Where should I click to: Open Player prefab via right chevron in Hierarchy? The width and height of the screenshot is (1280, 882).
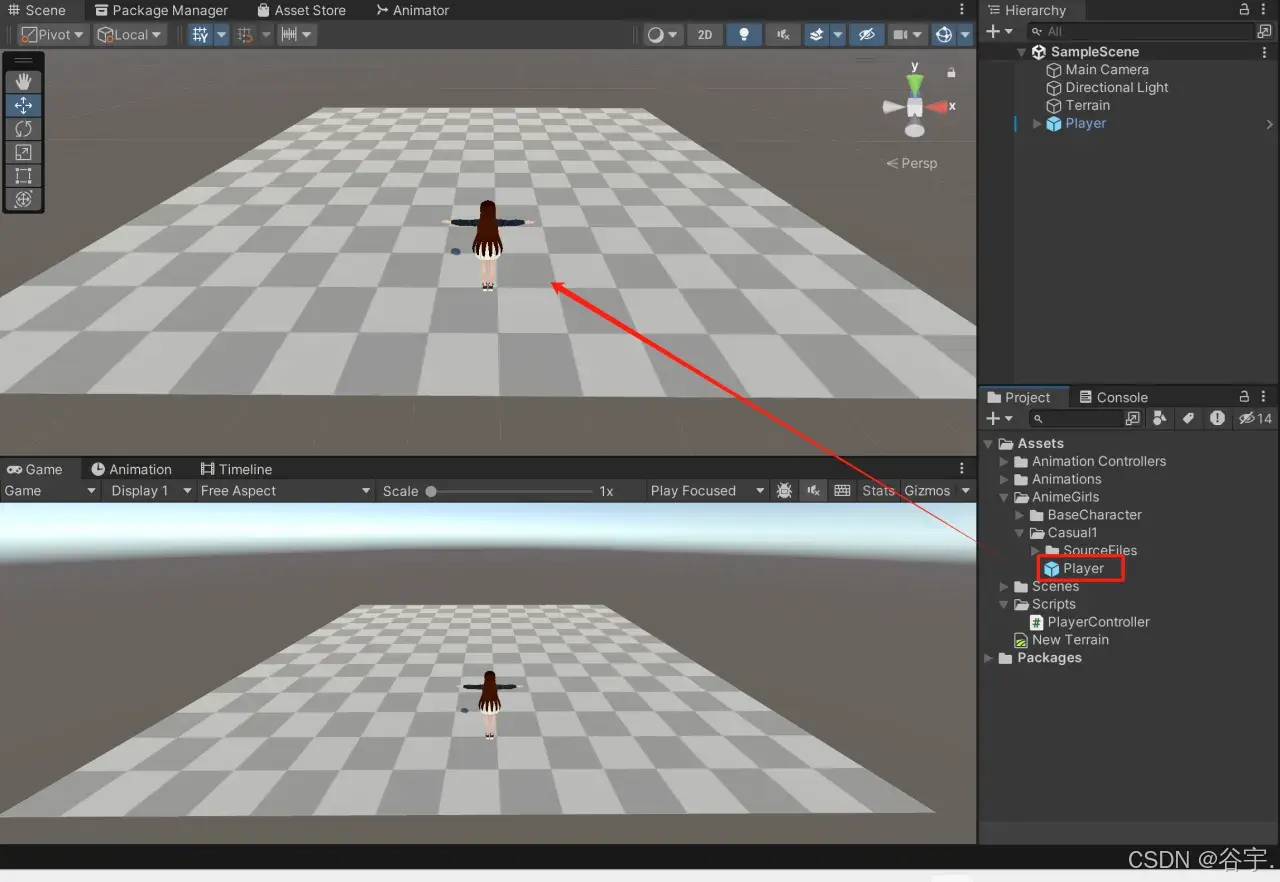(1270, 124)
